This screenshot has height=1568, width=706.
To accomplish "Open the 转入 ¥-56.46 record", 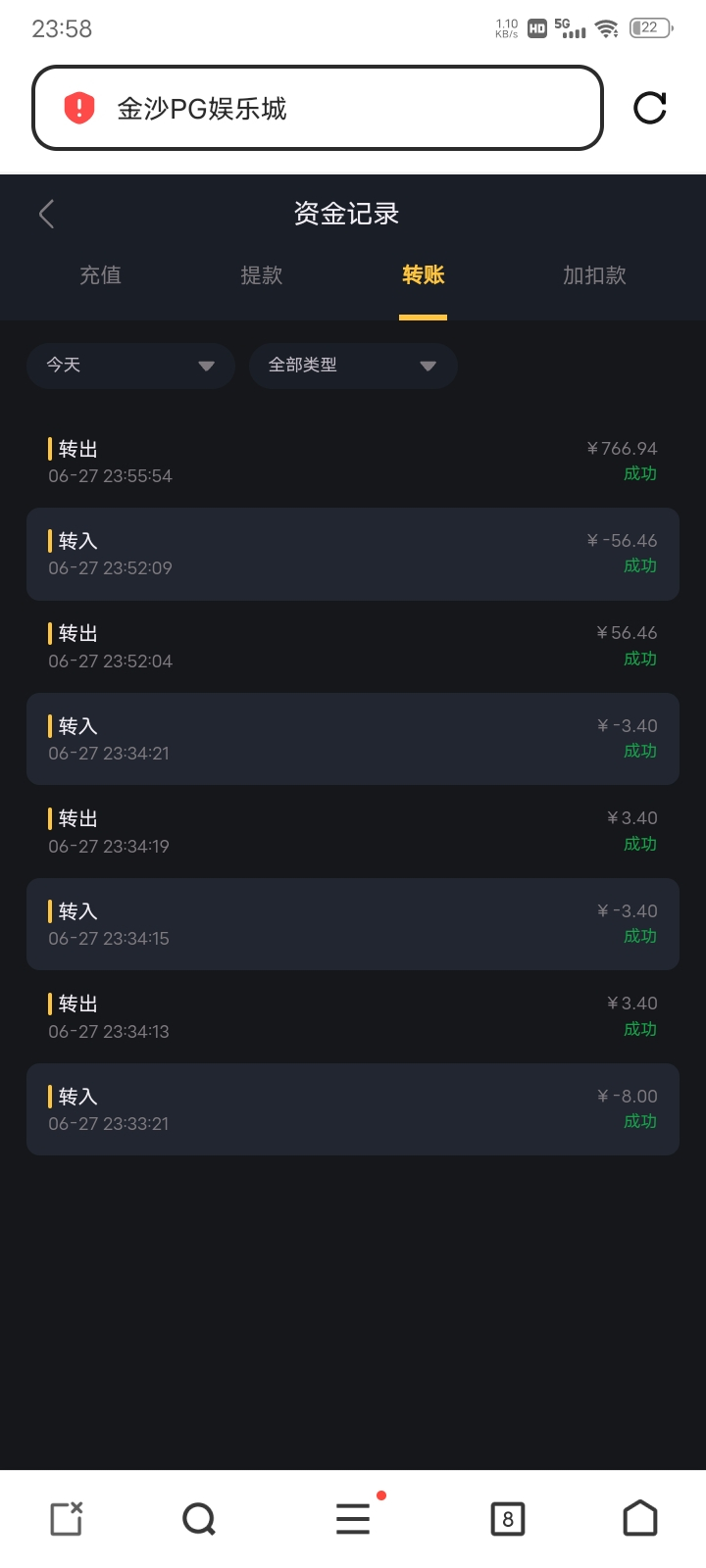I will [x=353, y=554].
